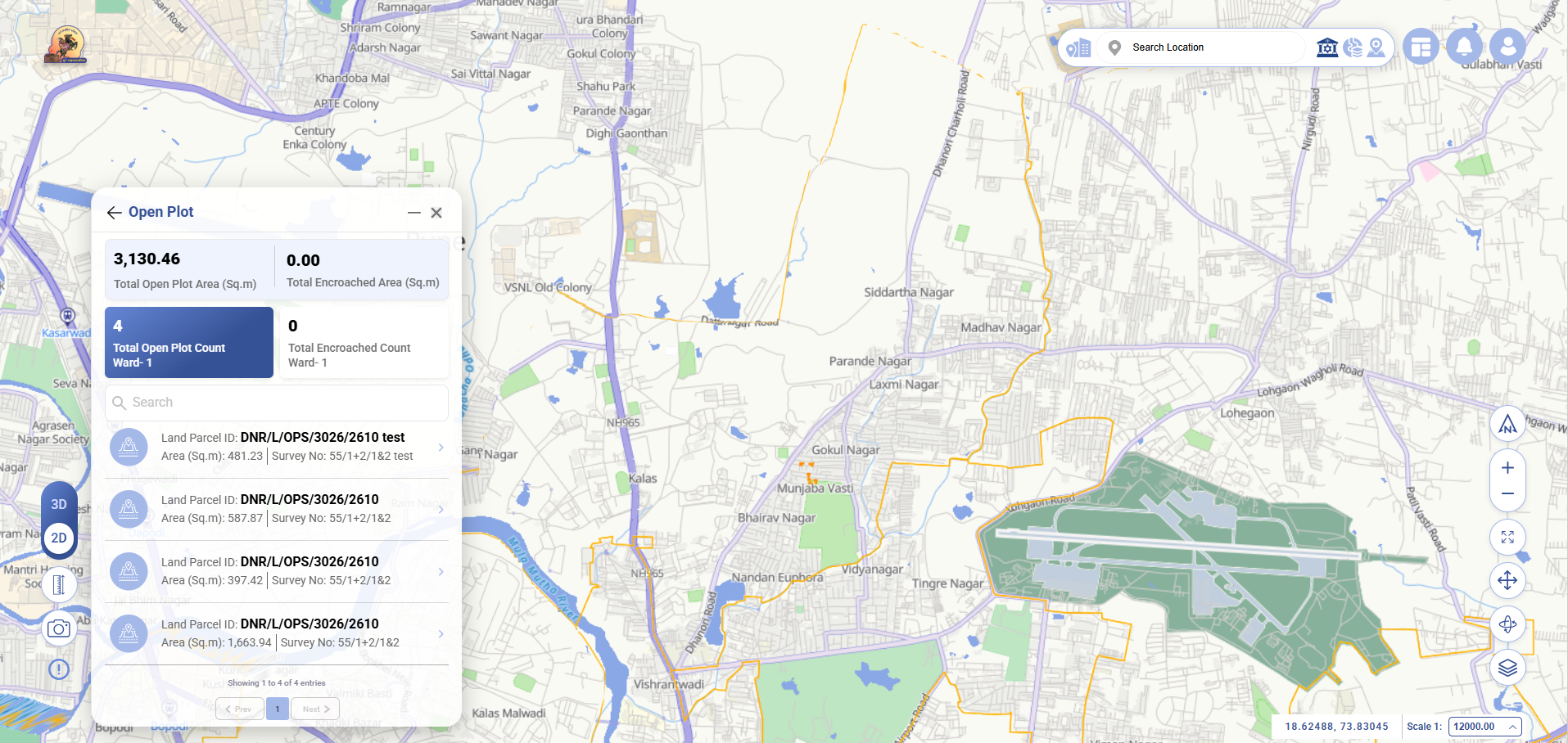Switch map to 3D view

(59, 504)
